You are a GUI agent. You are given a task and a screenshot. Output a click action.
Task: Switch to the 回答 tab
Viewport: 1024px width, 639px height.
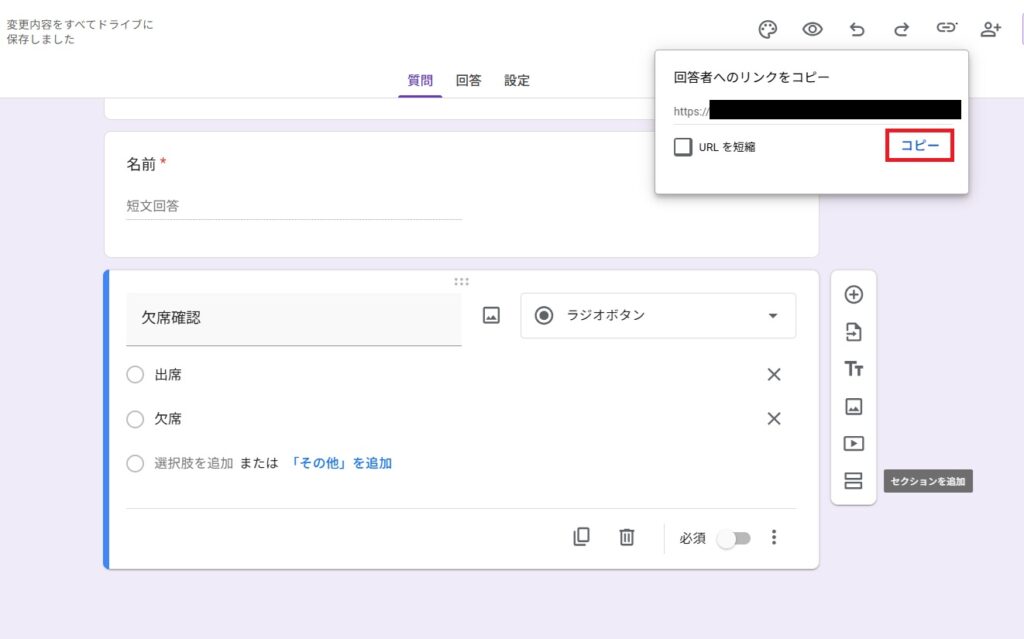tap(468, 81)
